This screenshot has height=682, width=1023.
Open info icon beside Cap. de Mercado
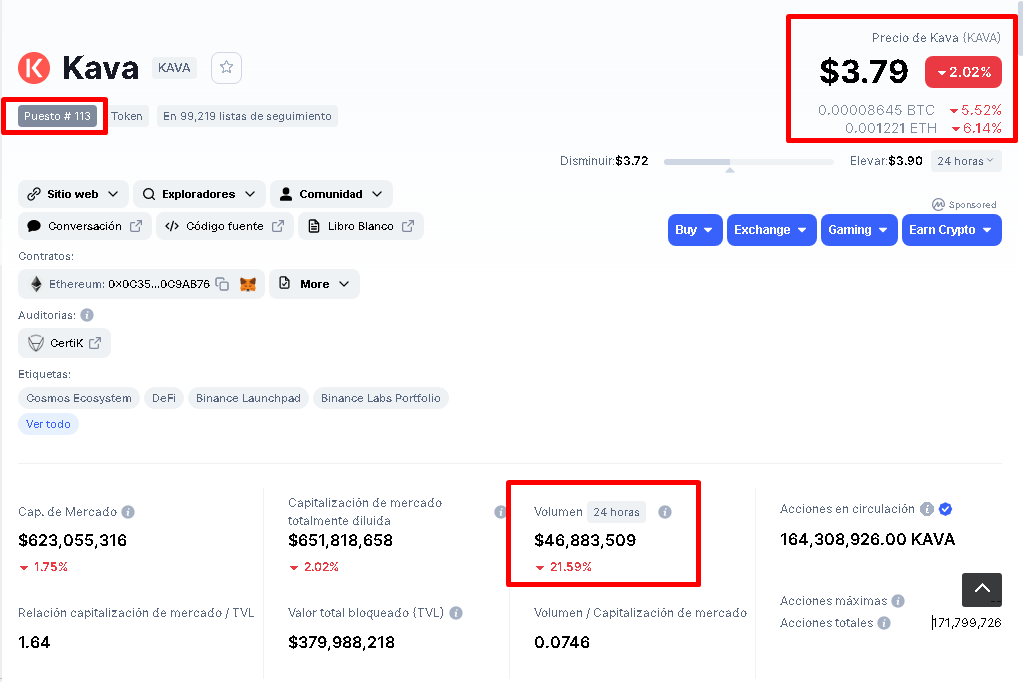128,512
